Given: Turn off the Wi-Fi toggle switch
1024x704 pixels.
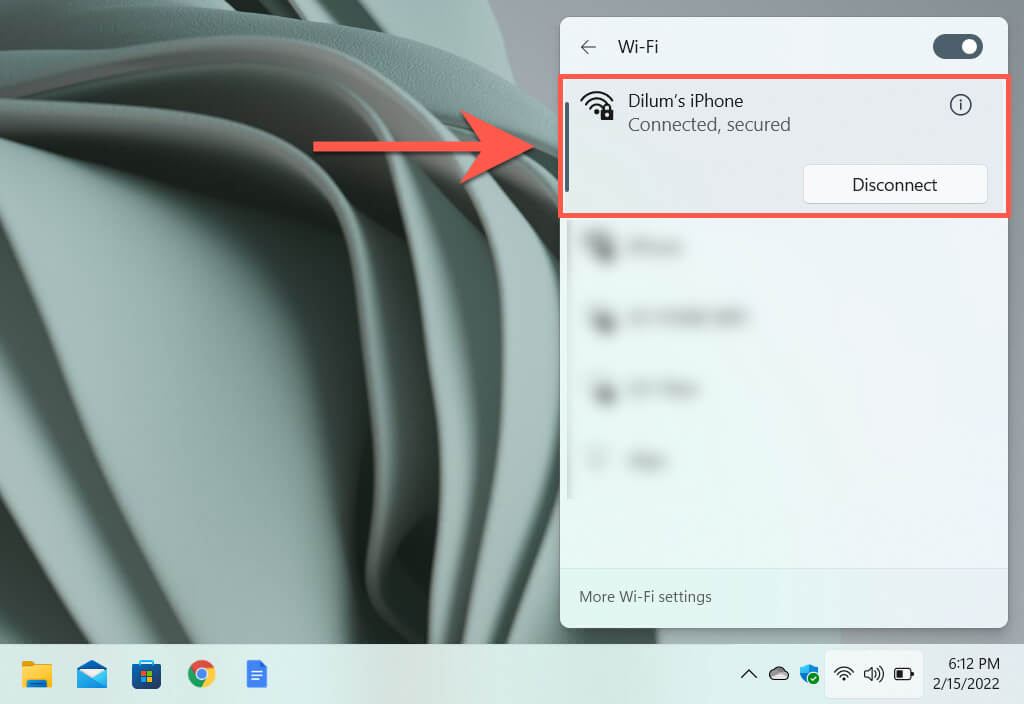Looking at the screenshot, I should pyautogui.click(x=957, y=47).
